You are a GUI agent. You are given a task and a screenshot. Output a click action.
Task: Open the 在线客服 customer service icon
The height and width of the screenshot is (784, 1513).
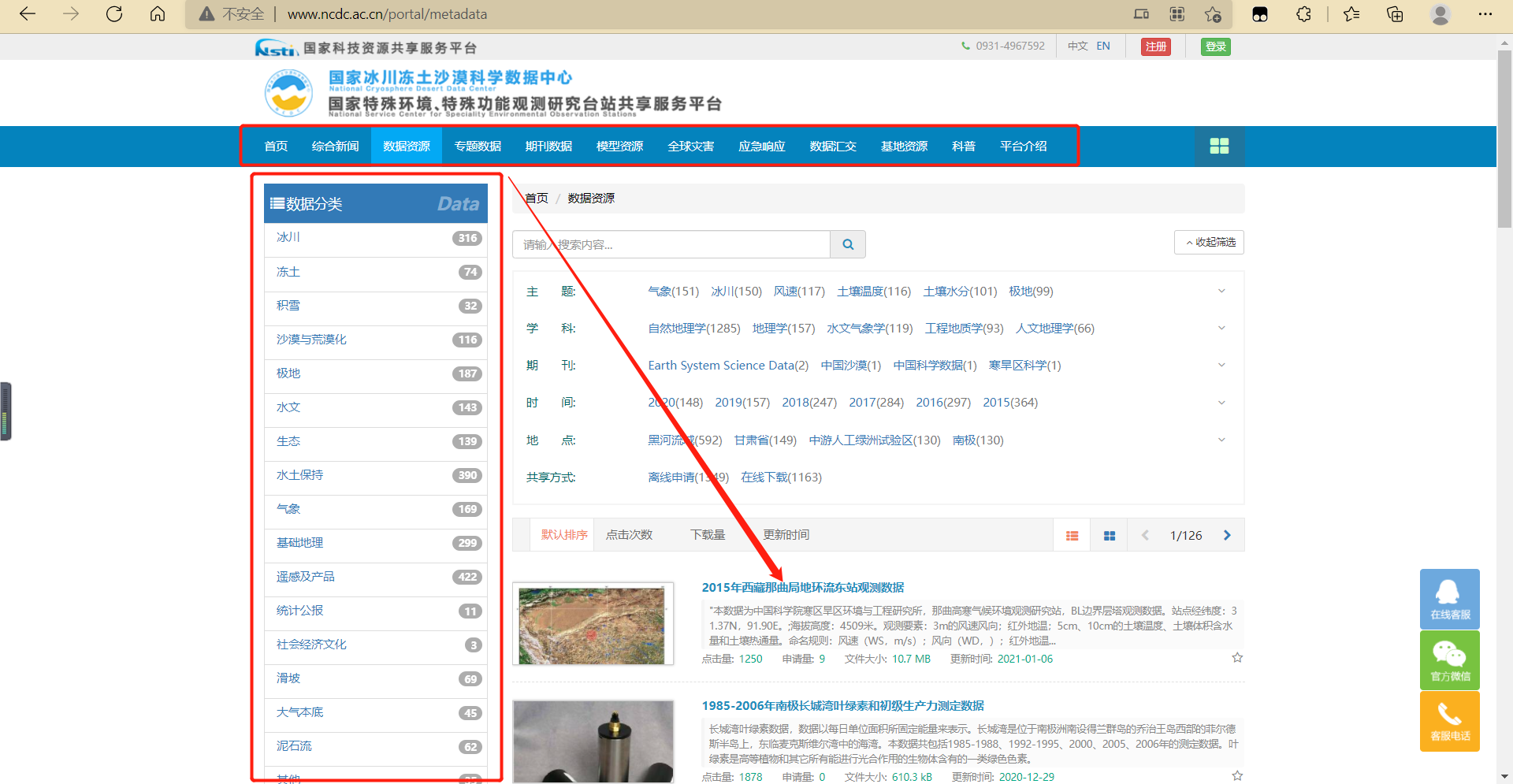(x=1449, y=599)
